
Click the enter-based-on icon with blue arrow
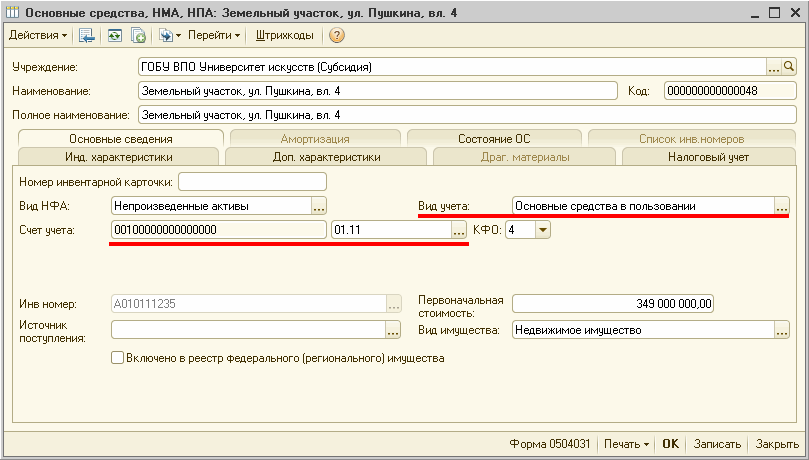(167, 35)
